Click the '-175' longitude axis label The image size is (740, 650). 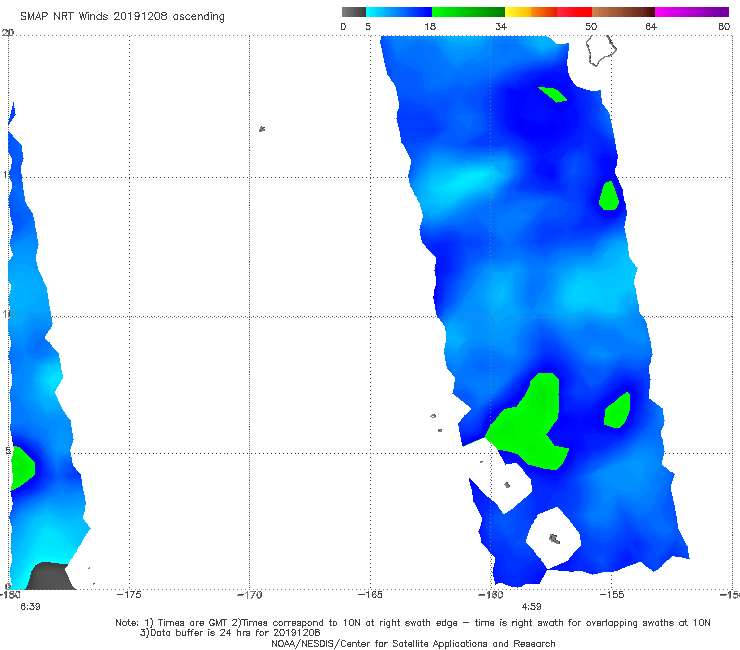(x=129, y=595)
